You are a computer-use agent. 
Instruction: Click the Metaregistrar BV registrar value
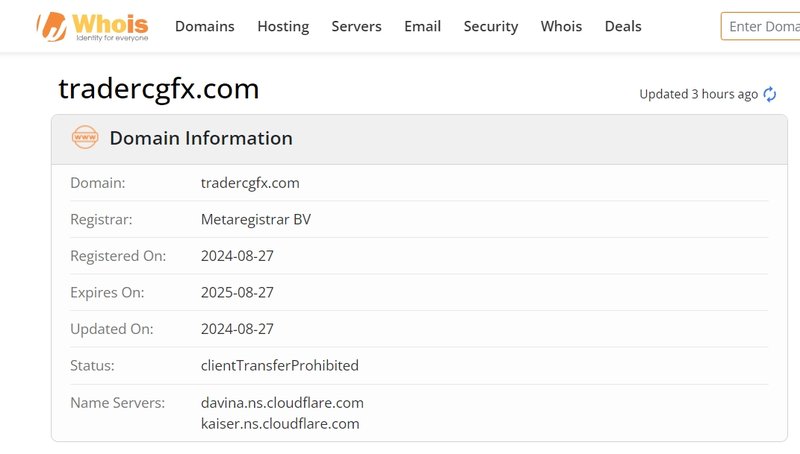[256, 219]
